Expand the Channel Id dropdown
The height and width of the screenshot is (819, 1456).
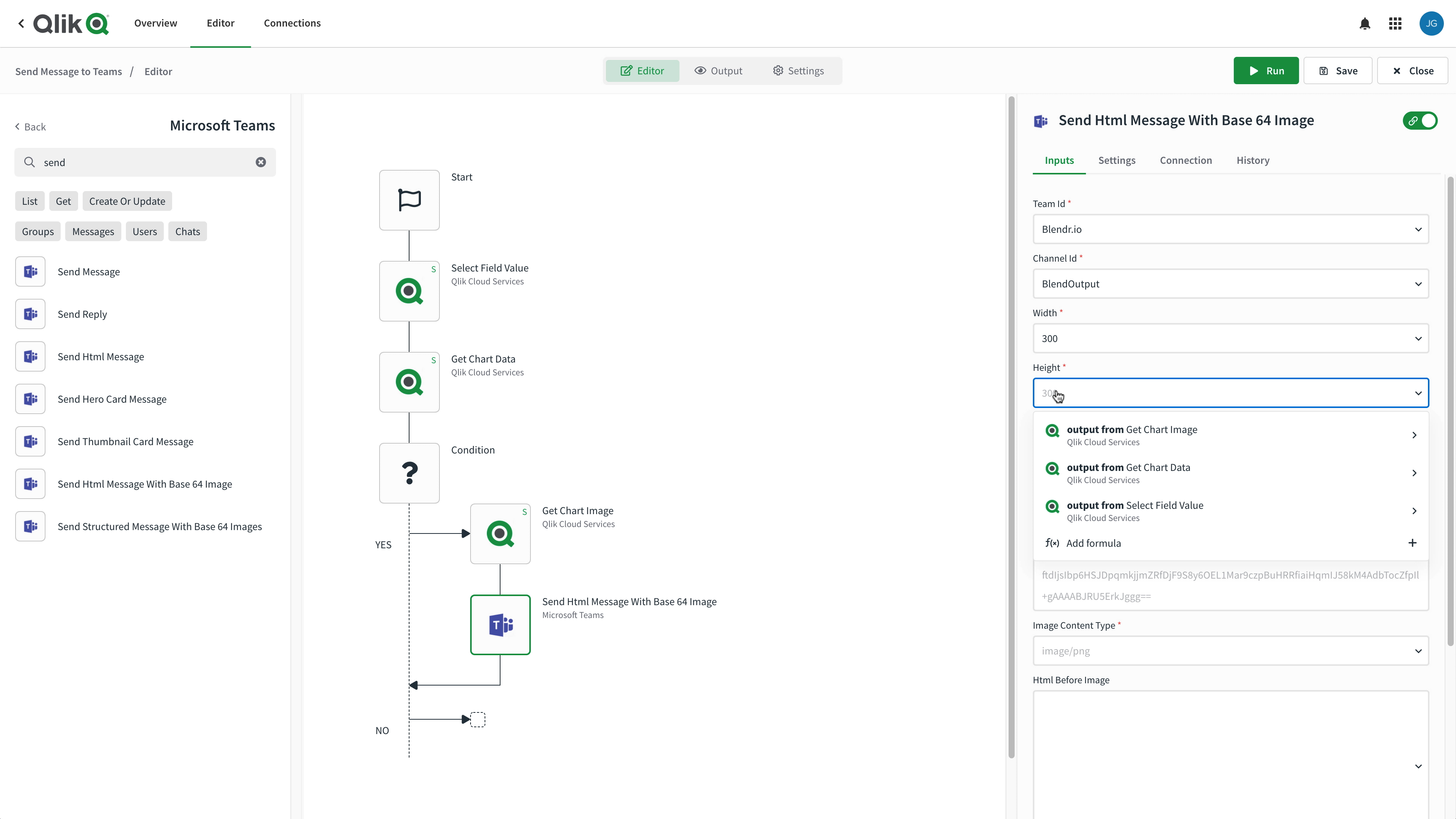pos(1230,284)
